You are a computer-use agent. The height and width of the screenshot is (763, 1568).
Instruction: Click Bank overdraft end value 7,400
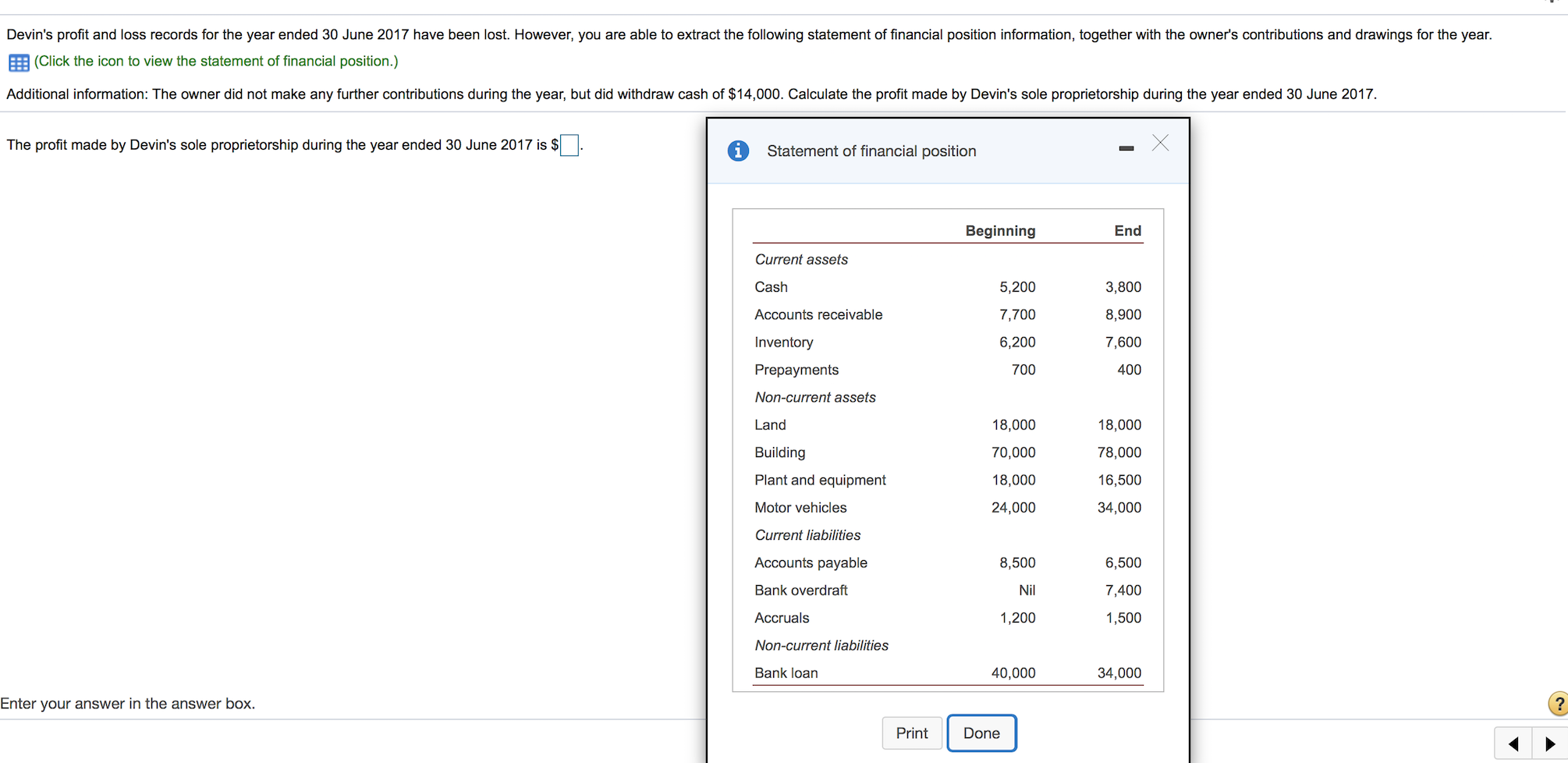pos(1123,591)
